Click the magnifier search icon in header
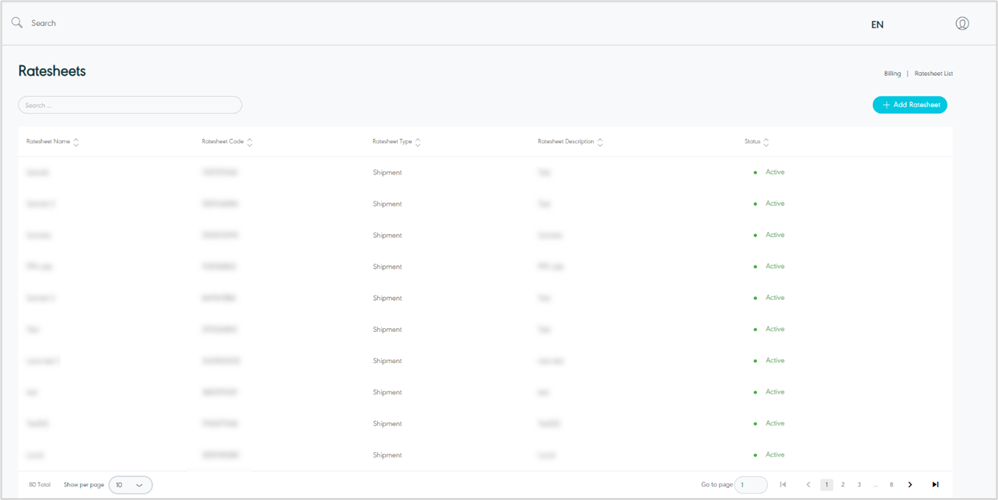The height and width of the screenshot is (500, 998). point(17,22)
